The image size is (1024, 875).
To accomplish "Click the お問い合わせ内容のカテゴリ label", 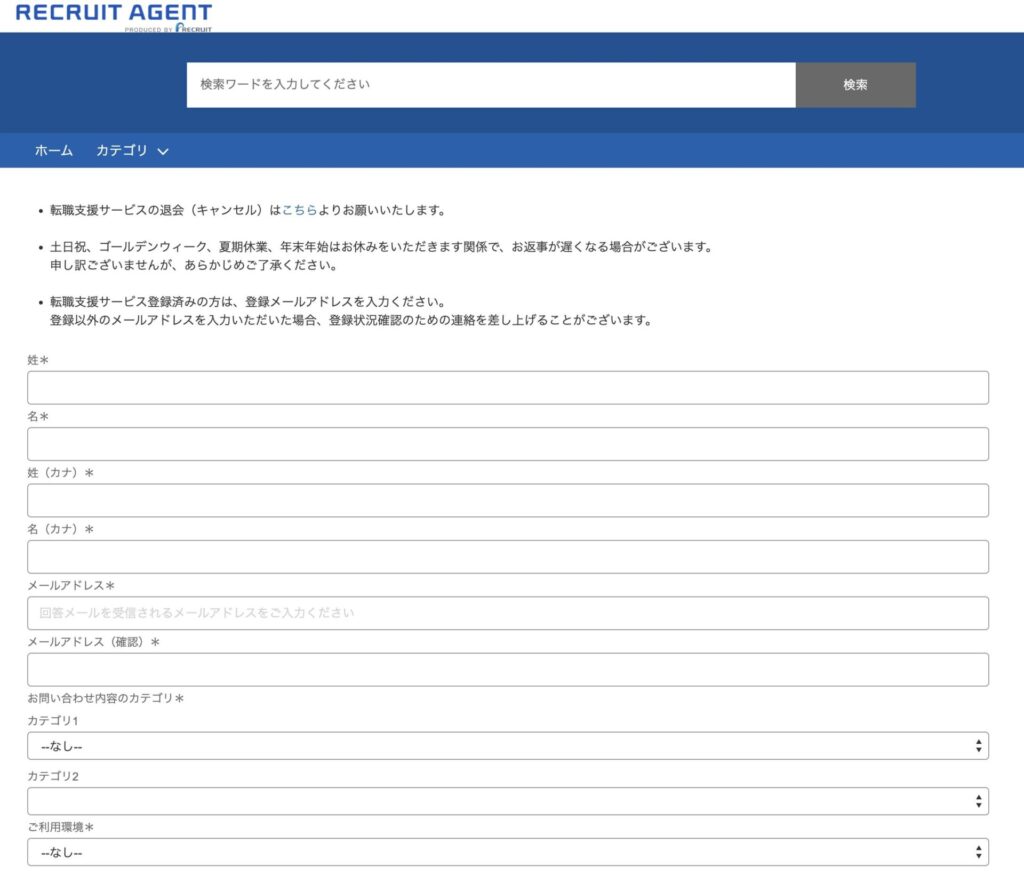I will coord(105,698).
